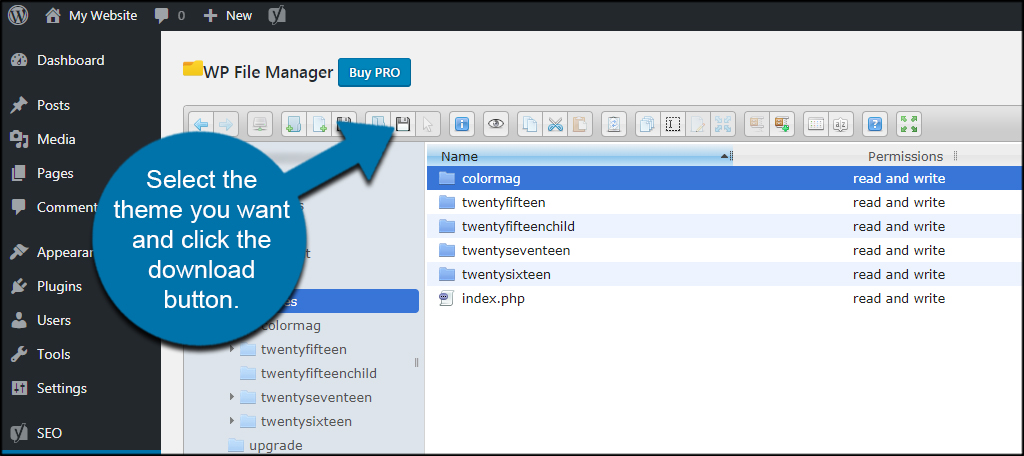The width and height of the screenshot is (1024, 456).
Task: Select the twentyseventeen folder in file list
Action: coord(725,250)
